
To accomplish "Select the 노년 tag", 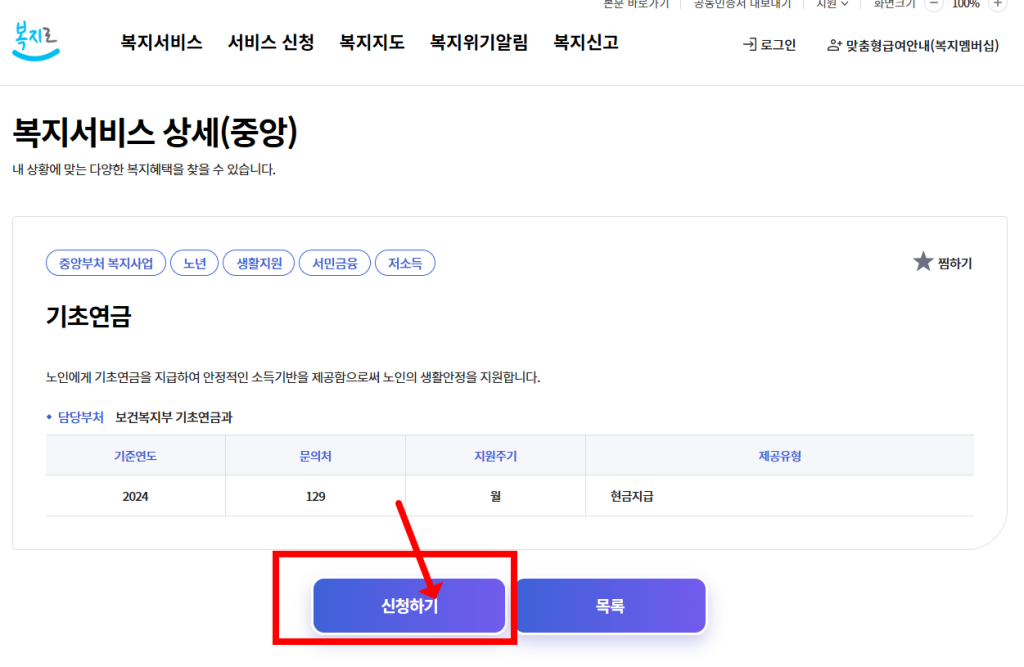I will 194,264.
